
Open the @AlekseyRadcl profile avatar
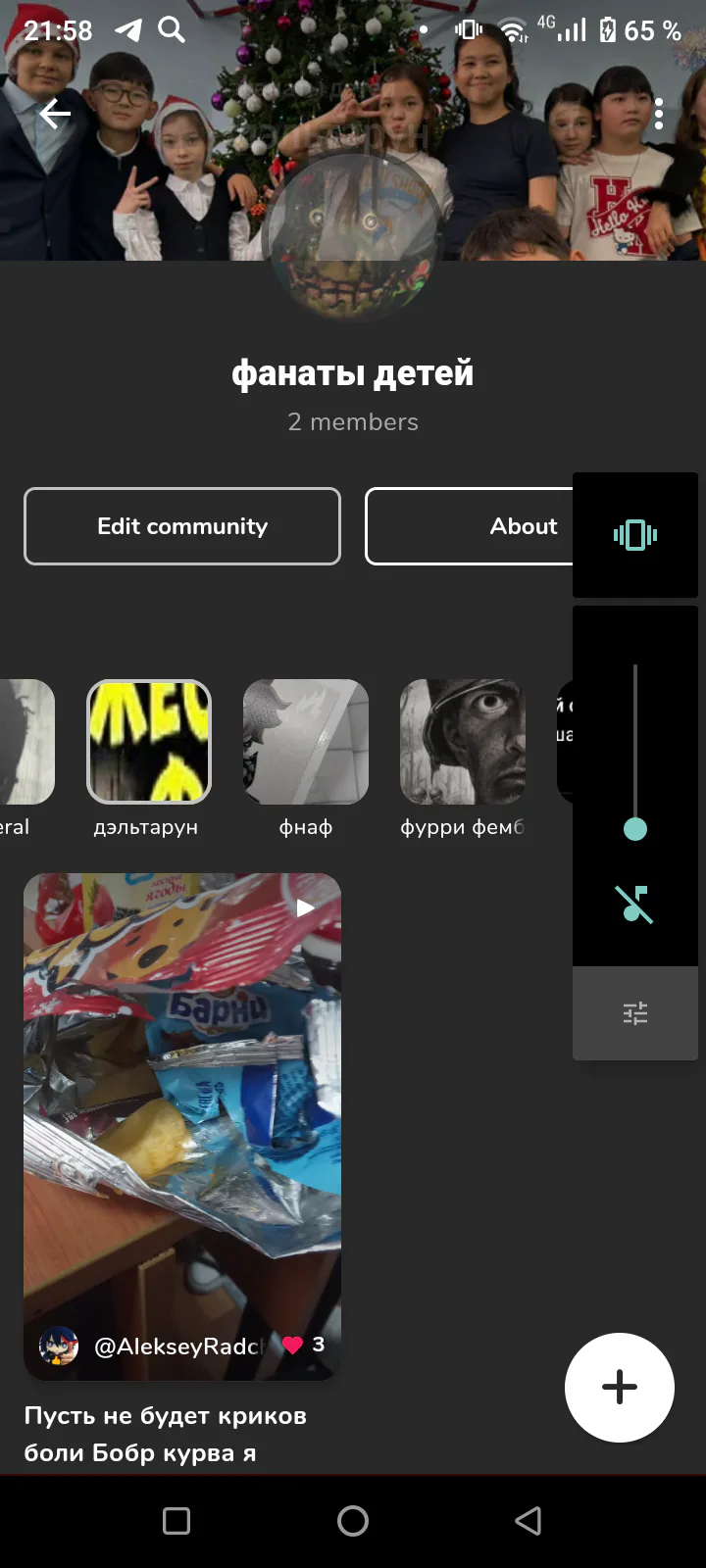pyautogui.click(x=59, y=1347)
